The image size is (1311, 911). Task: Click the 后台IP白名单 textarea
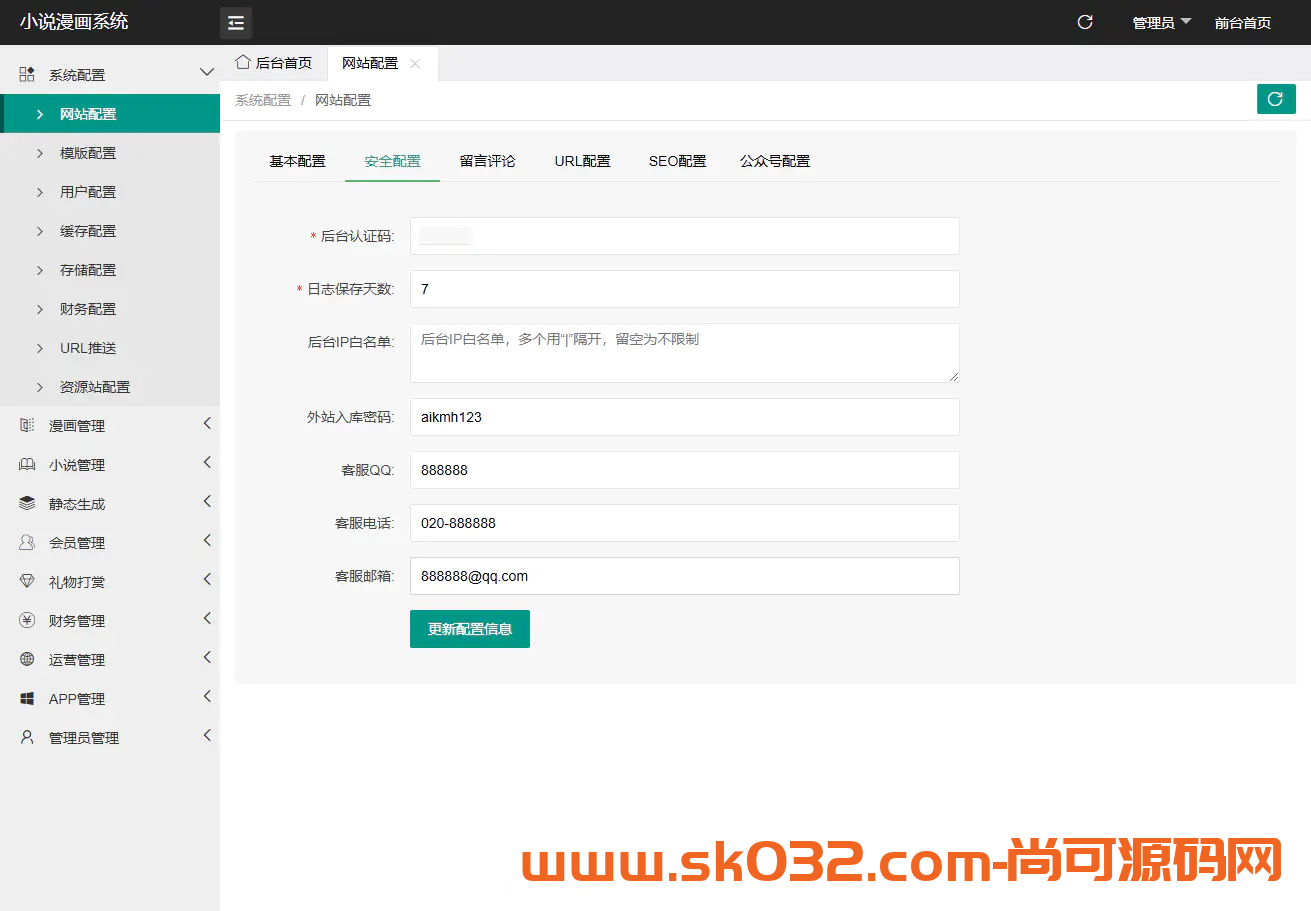pos(685,353)
